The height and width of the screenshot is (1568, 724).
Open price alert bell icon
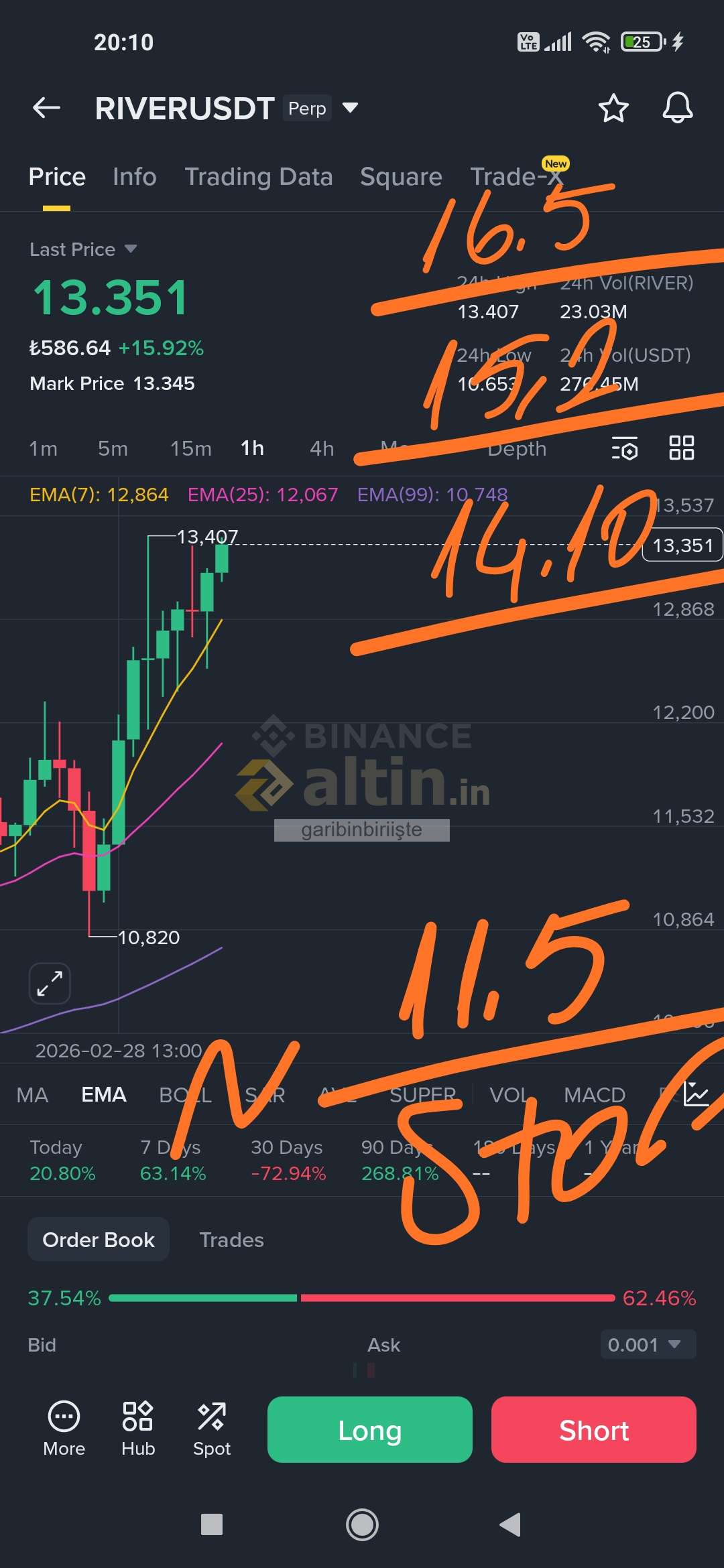coord(677,108)
